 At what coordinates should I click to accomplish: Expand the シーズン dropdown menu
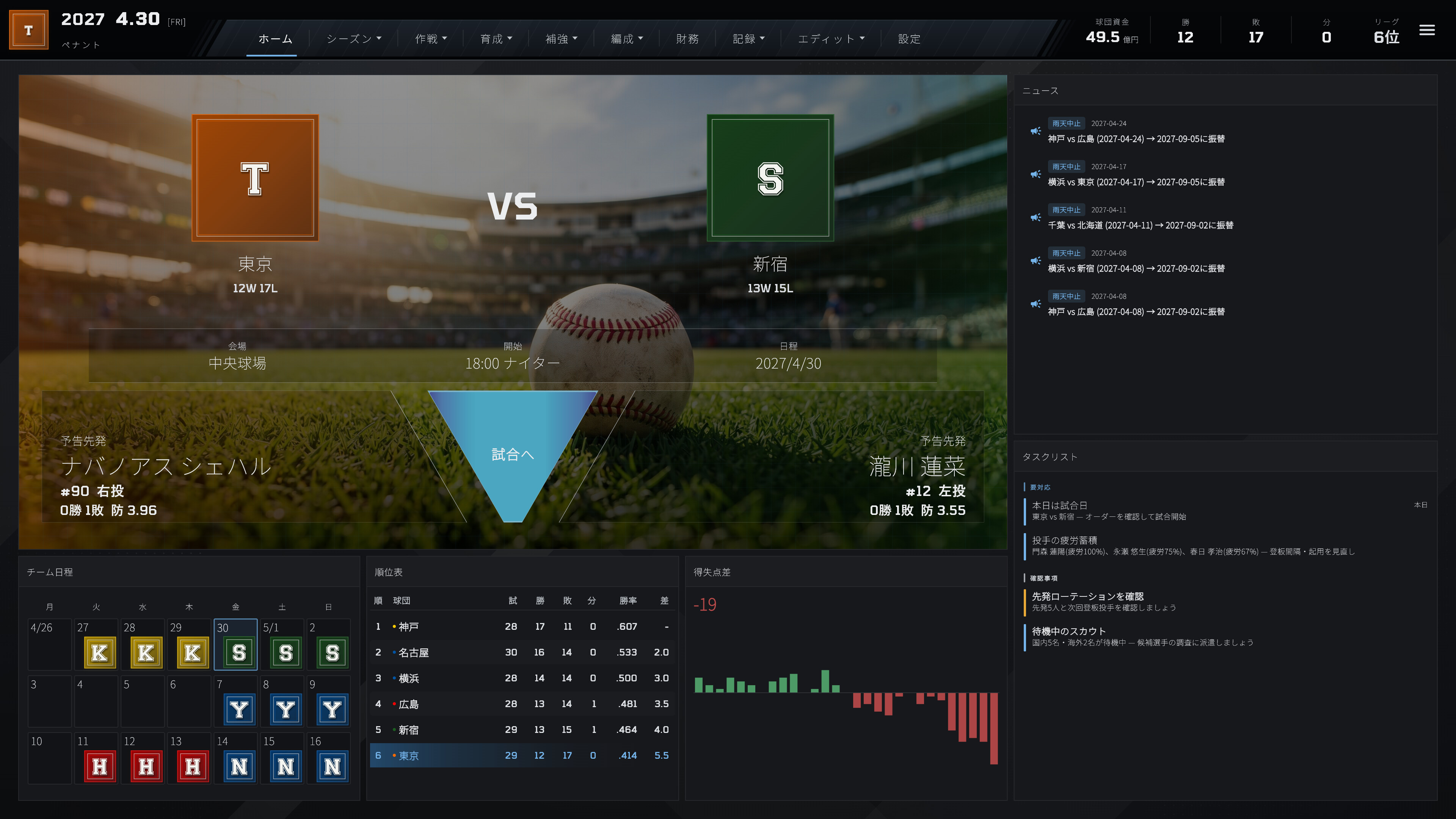point(354,39)
